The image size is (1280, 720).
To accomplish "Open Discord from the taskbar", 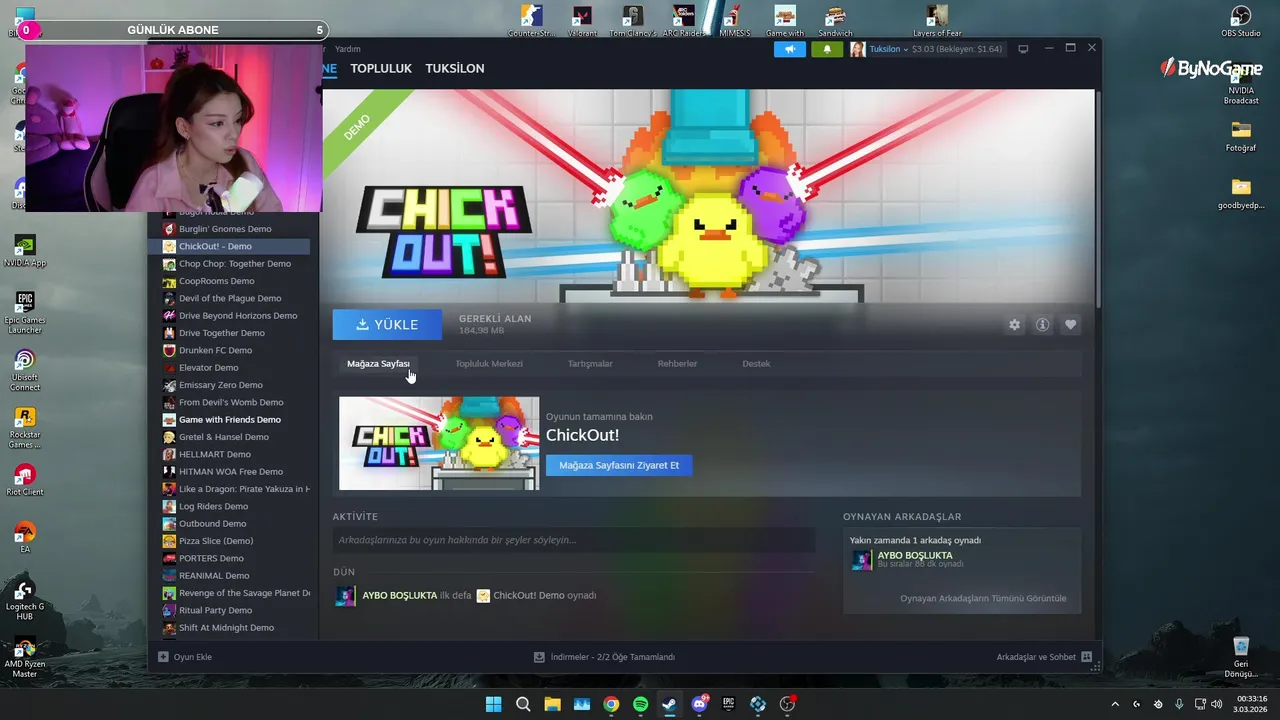I will [x=699, y=704].
